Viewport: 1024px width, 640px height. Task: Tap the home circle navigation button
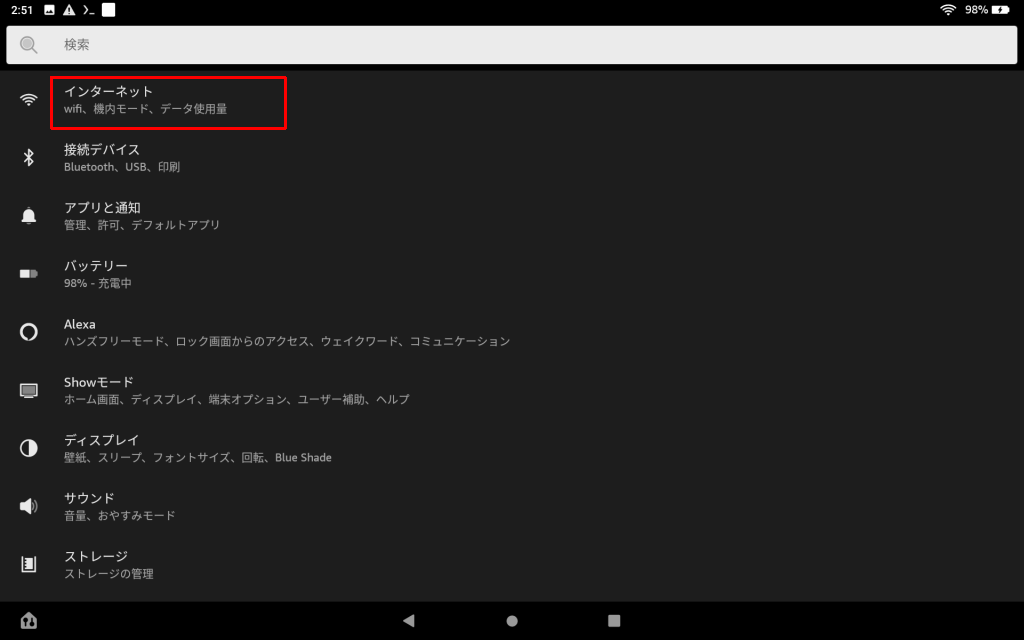(512, 620)
